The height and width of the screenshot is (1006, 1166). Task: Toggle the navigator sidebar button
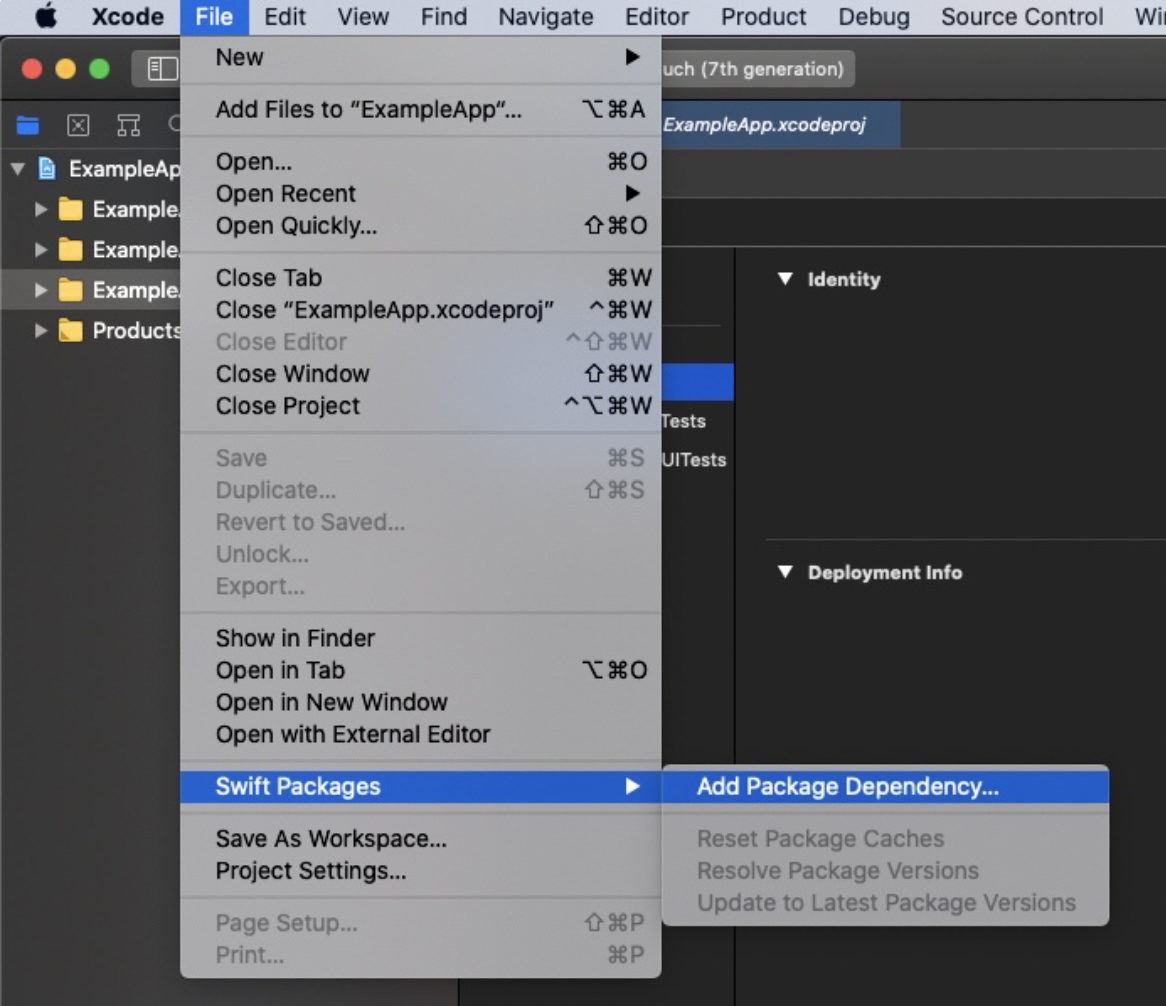pos(161,68)
